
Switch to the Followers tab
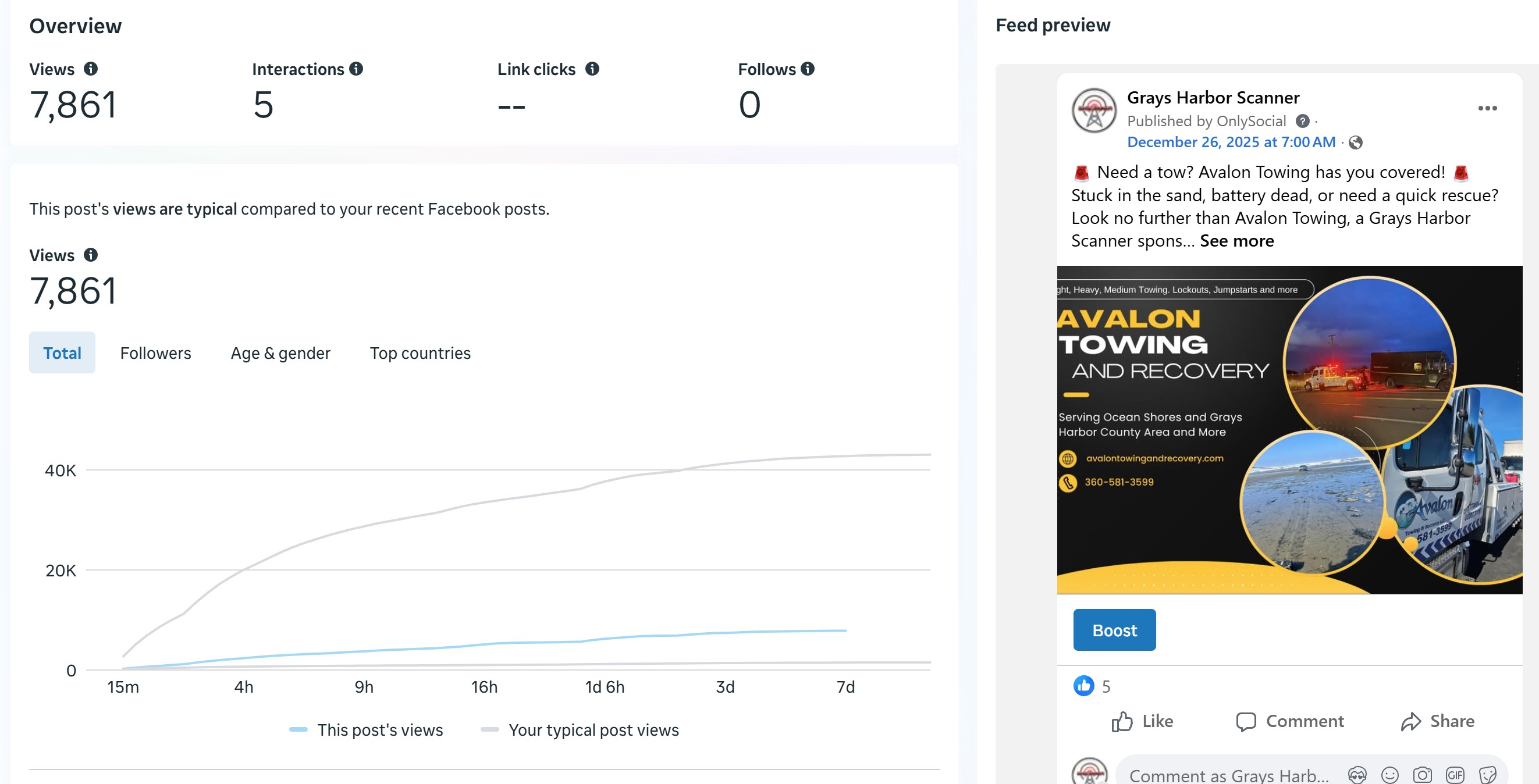point(155,353)
